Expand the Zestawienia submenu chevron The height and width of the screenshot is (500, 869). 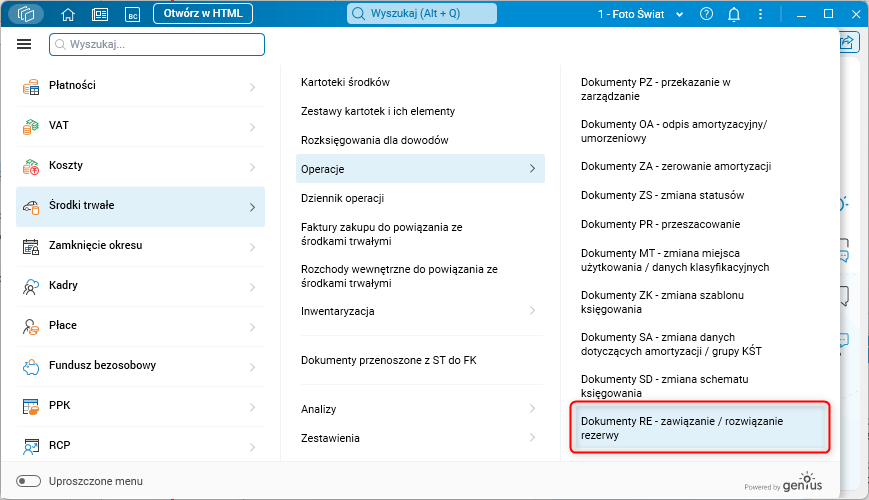(x=532, y=437)
